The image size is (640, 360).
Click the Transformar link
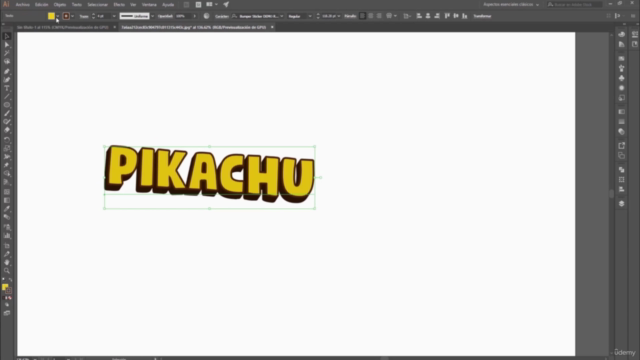coord(482,16)
